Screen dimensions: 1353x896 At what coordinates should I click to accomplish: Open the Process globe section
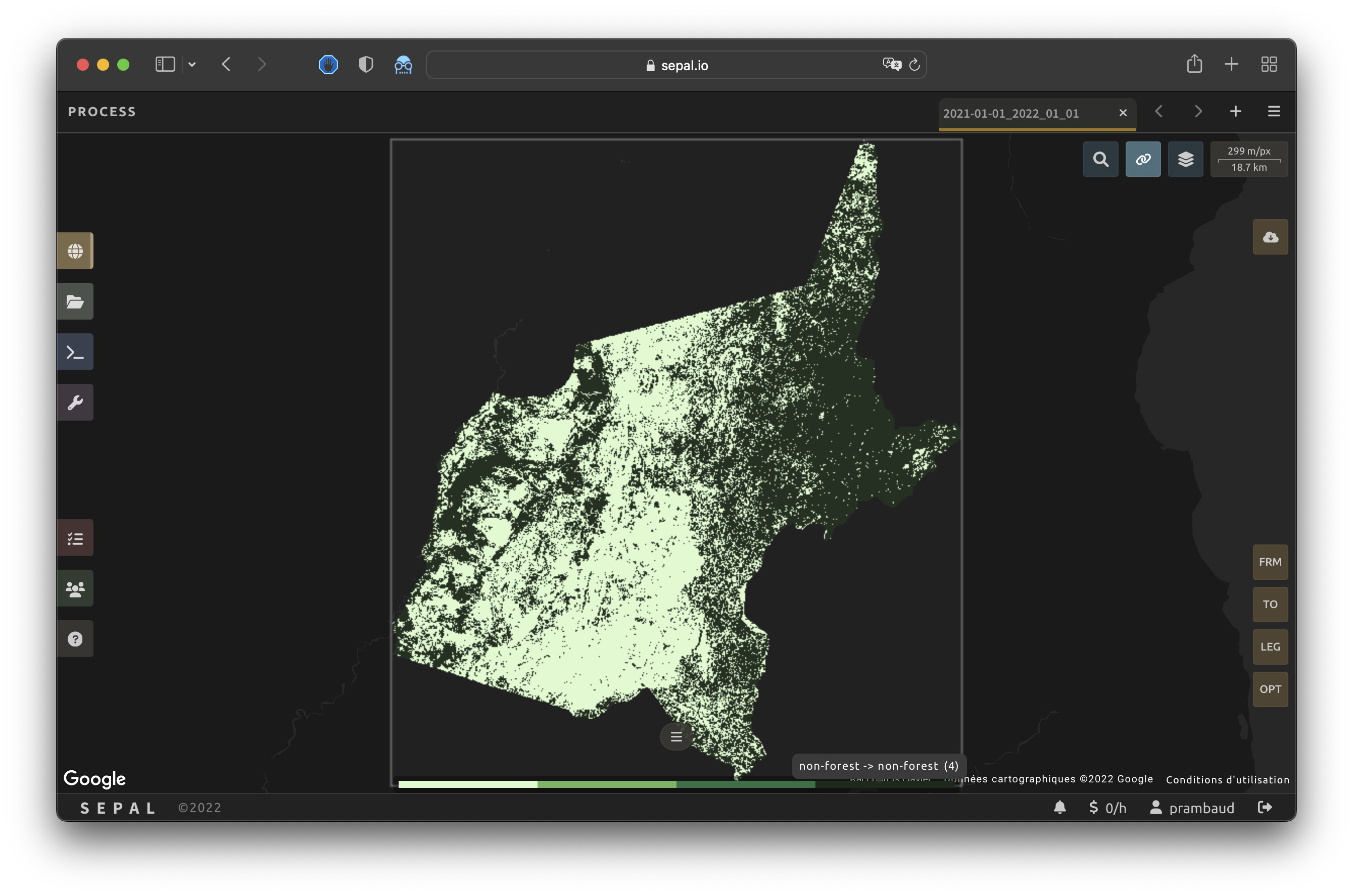[x=75, y=251]
